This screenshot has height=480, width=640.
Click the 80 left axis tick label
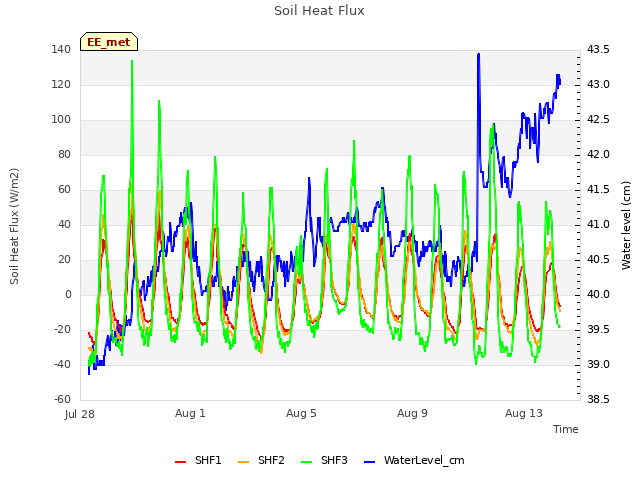(x=64, y=155)
